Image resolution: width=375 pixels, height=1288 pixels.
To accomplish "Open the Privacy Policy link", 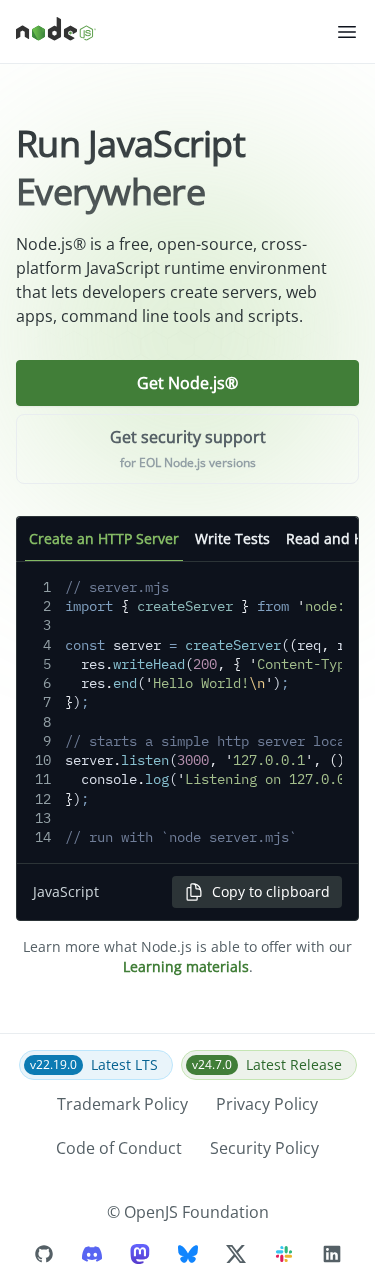I will click(x=267, y=1104).
